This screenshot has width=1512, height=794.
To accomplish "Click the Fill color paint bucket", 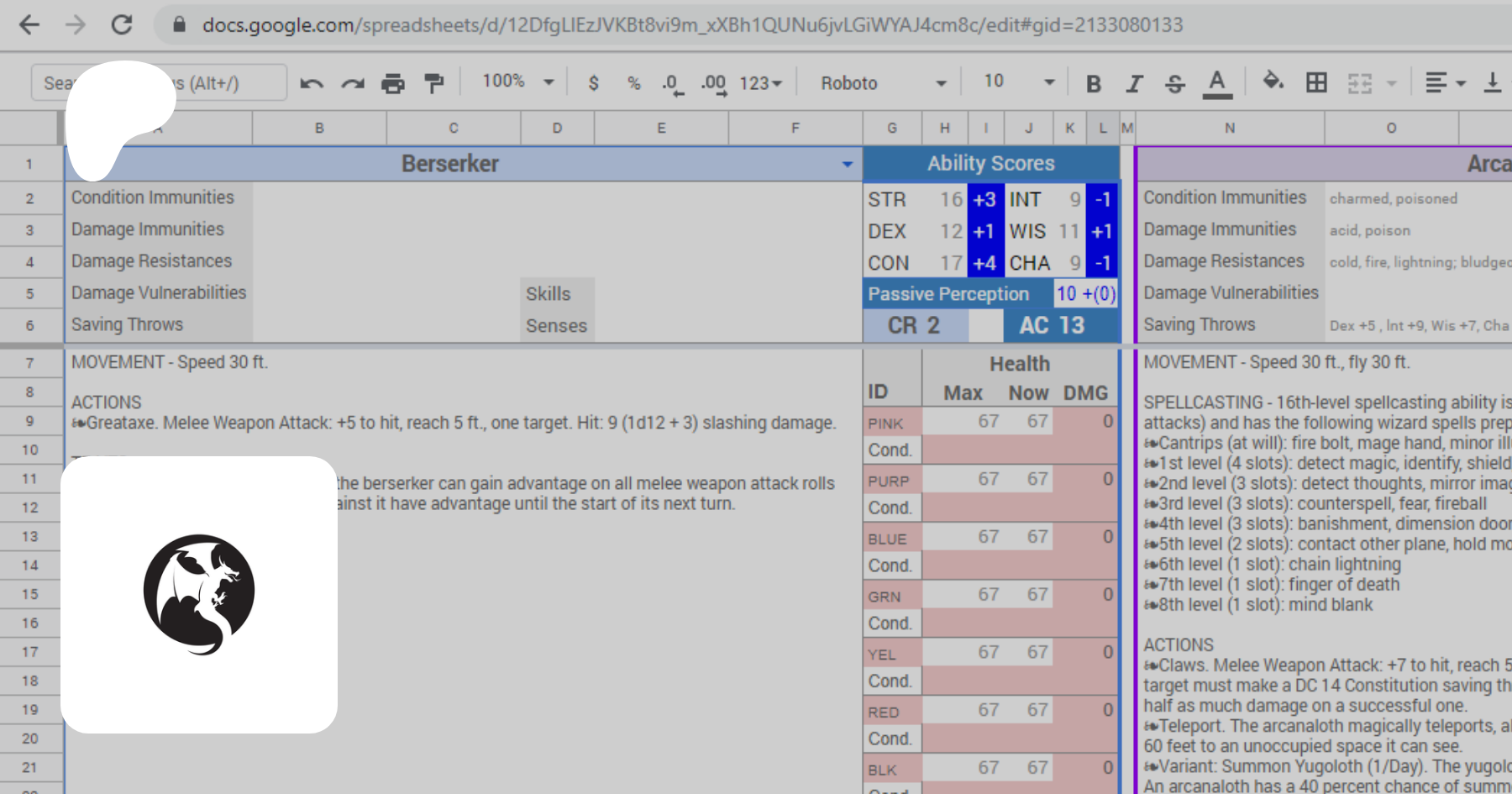I will pos(1273,82).
